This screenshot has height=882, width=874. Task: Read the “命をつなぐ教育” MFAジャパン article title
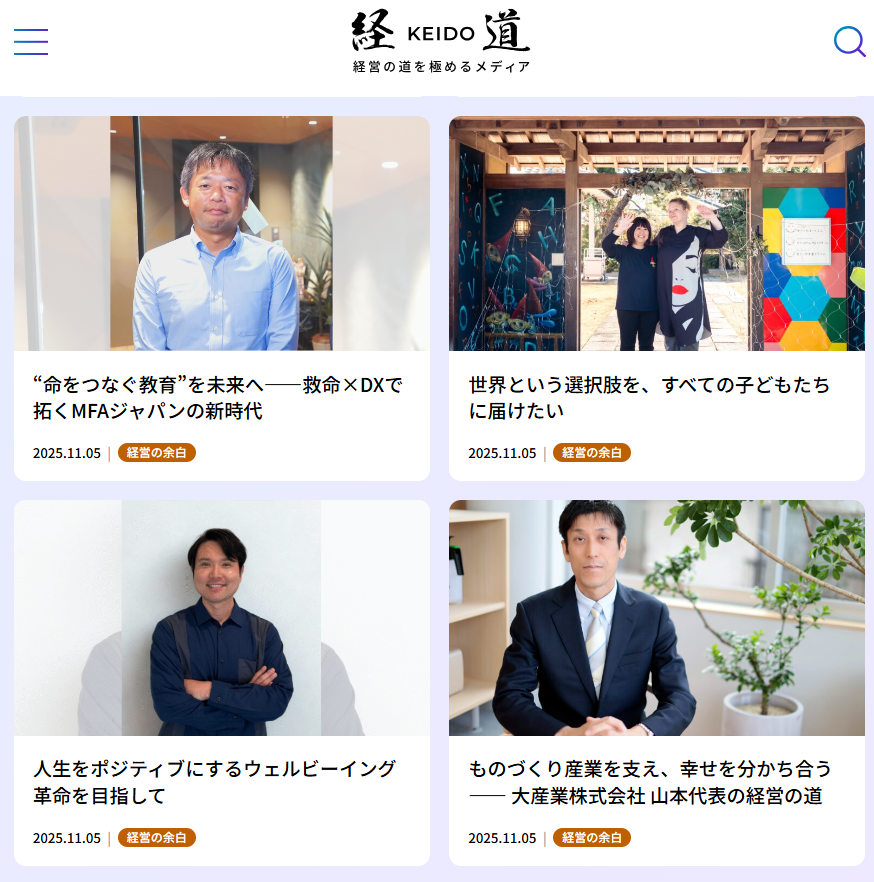coord(218,398)
